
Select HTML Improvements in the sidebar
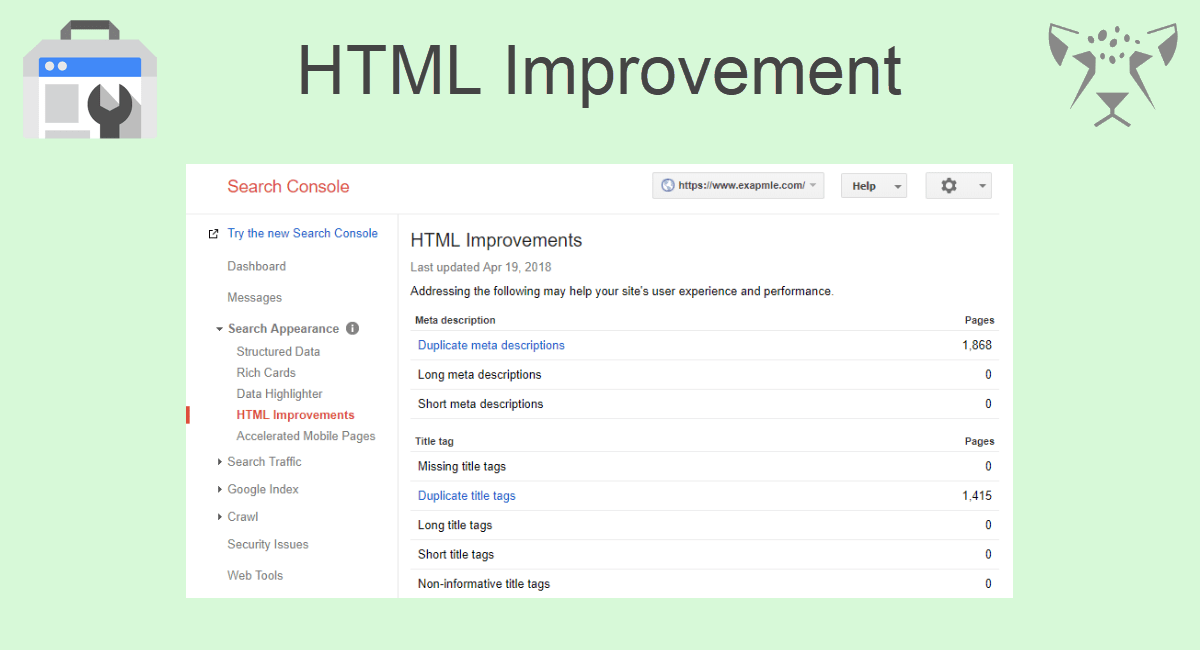click(295, 415)
